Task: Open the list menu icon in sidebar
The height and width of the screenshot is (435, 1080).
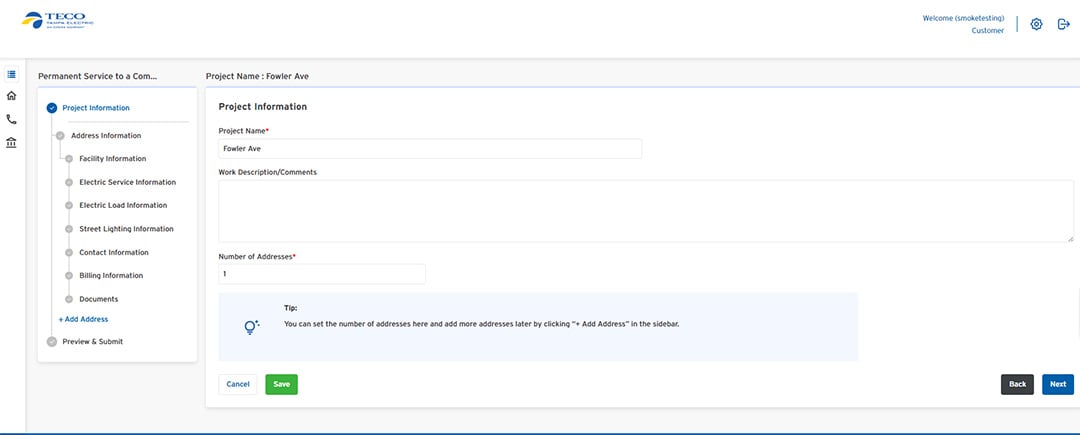Action: click(x=11, y=74)
